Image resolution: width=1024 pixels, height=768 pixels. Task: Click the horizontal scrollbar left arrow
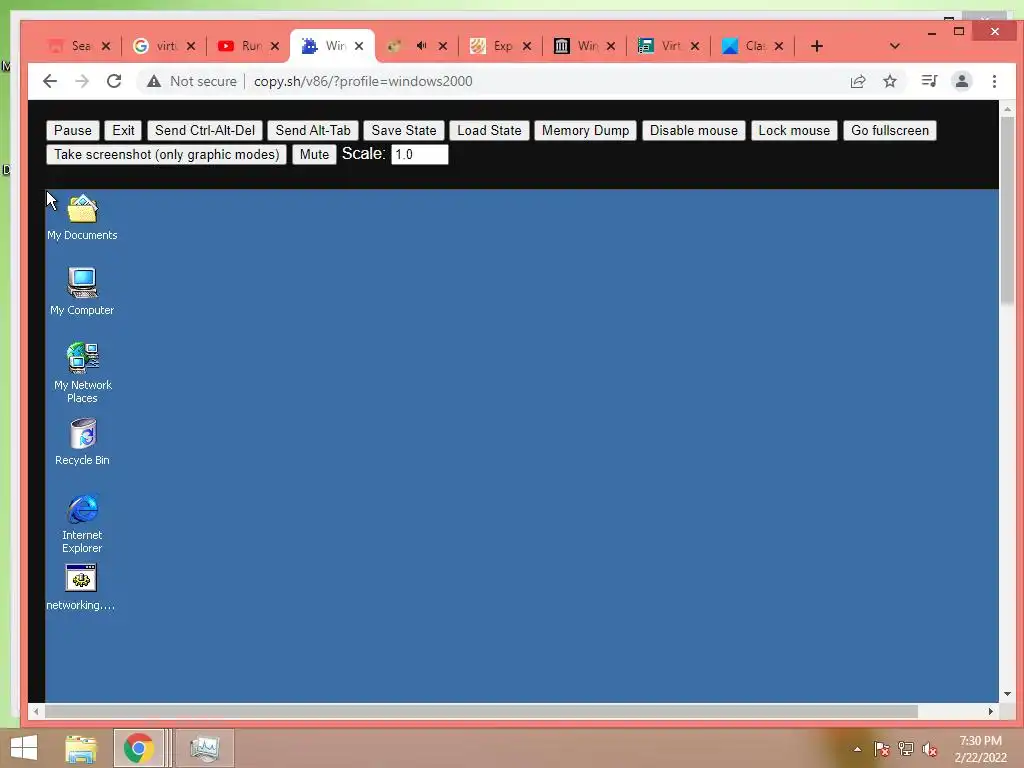click(x=36, y=711)
